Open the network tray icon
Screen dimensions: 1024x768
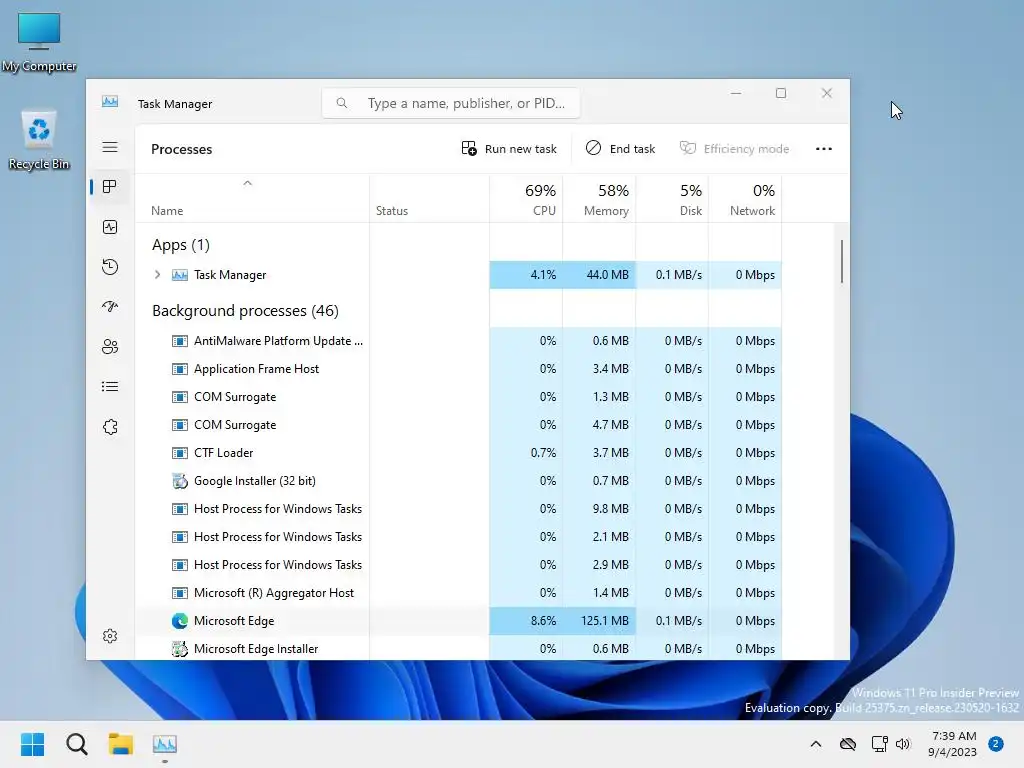[879, 744]
